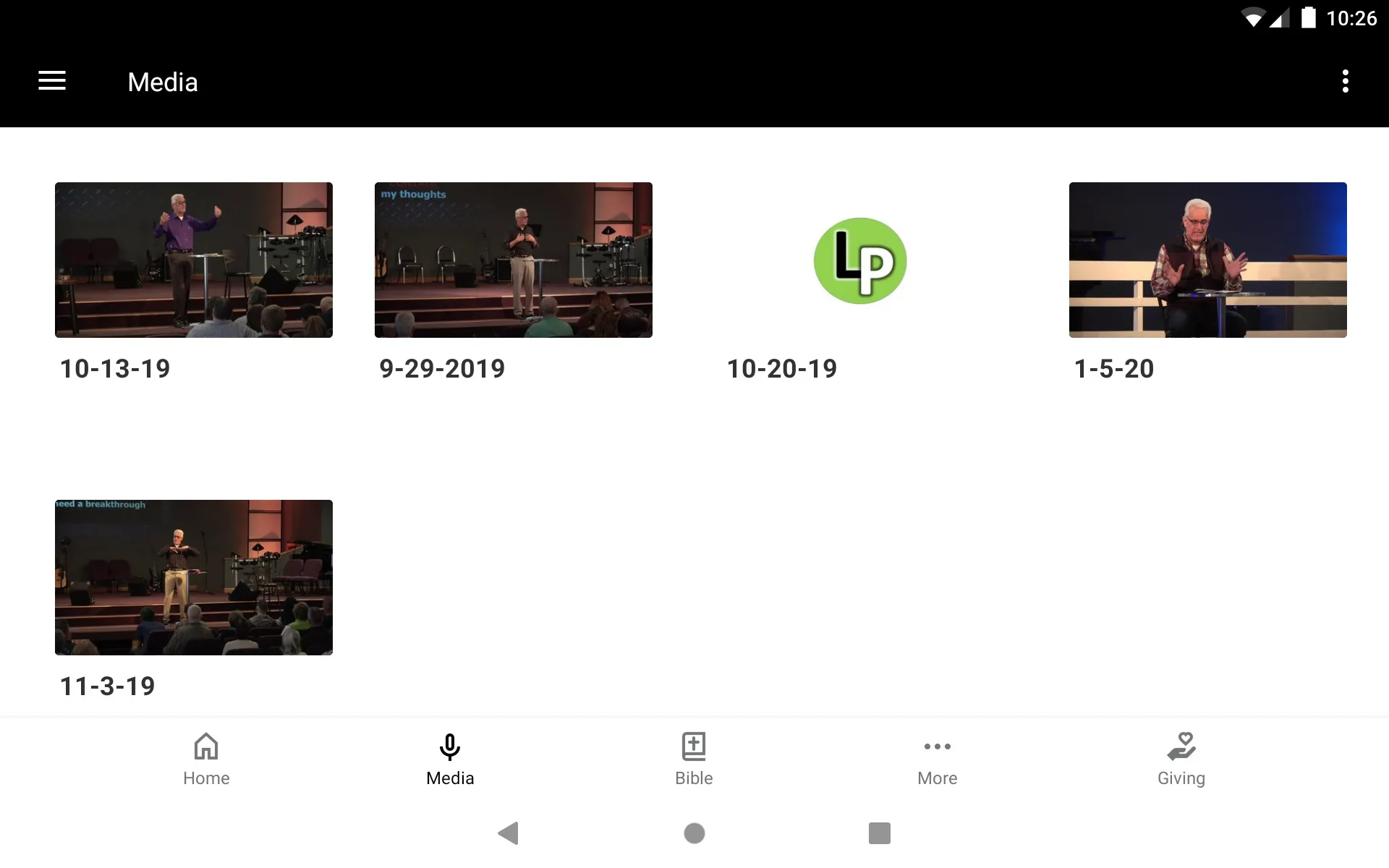Open the 10-13-19 sermon video
1389x868 pixels.
[194, 259]
